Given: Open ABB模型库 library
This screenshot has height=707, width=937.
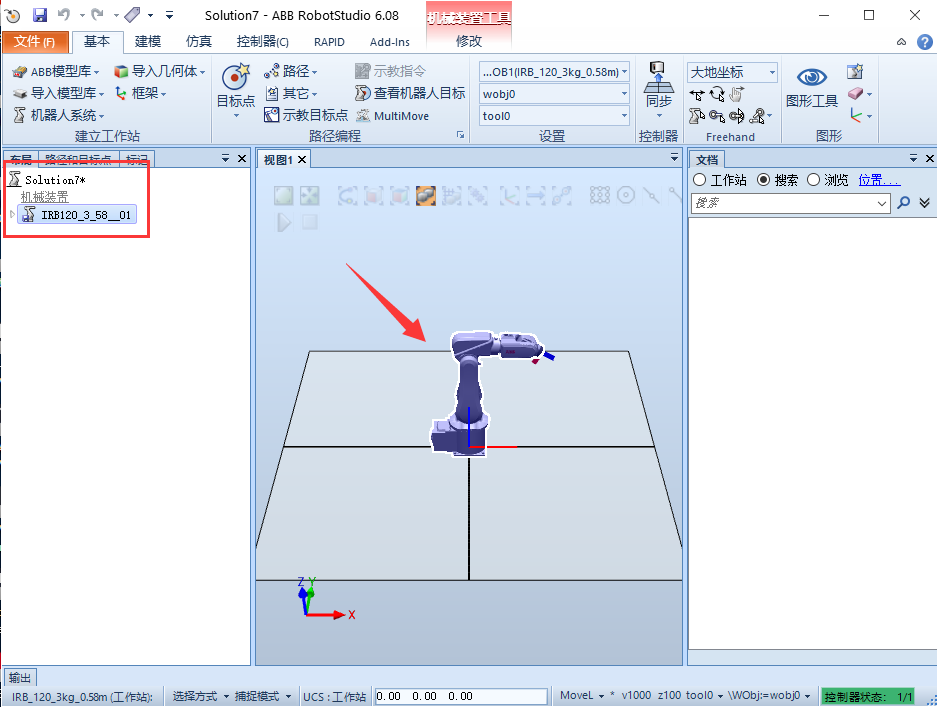Looking at the screenshot, I should [56, 72].
